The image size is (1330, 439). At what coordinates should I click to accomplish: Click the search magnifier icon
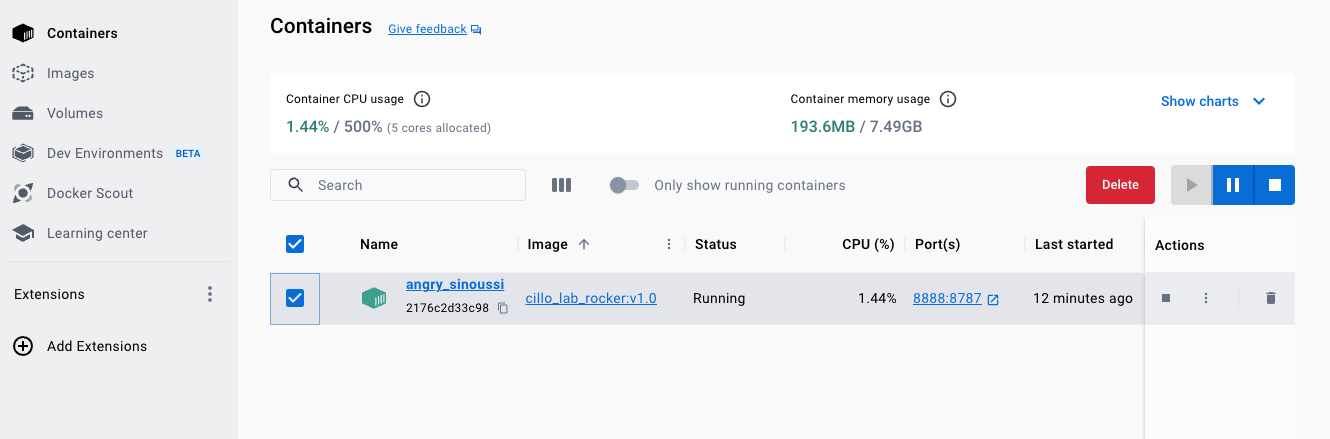(295, 185)
